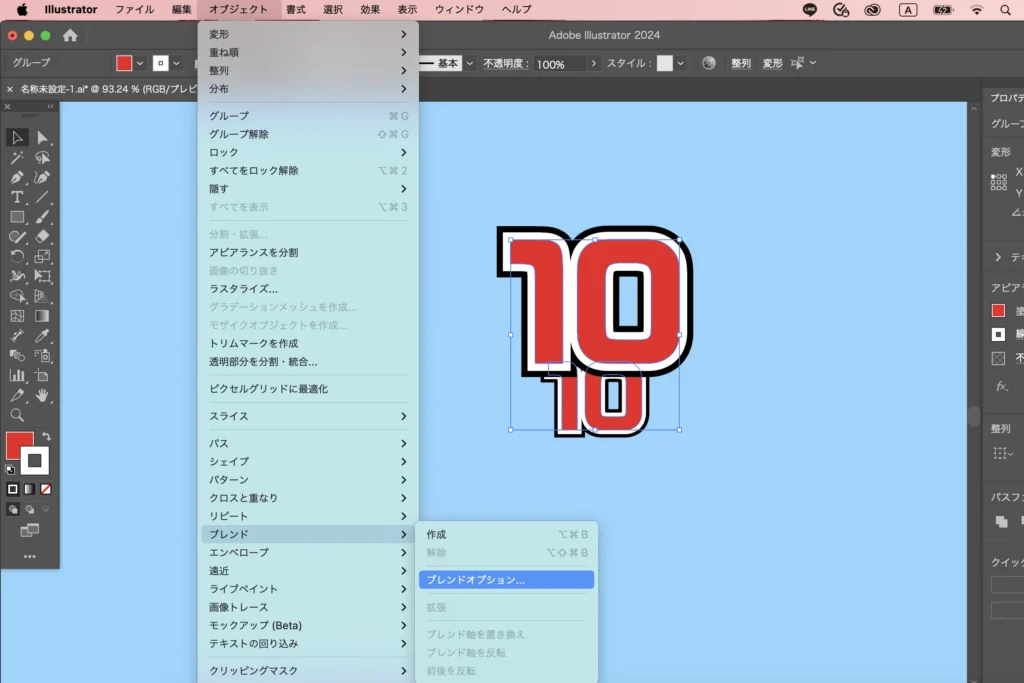Select the Direct Selection tool

[x=43, y=137]
